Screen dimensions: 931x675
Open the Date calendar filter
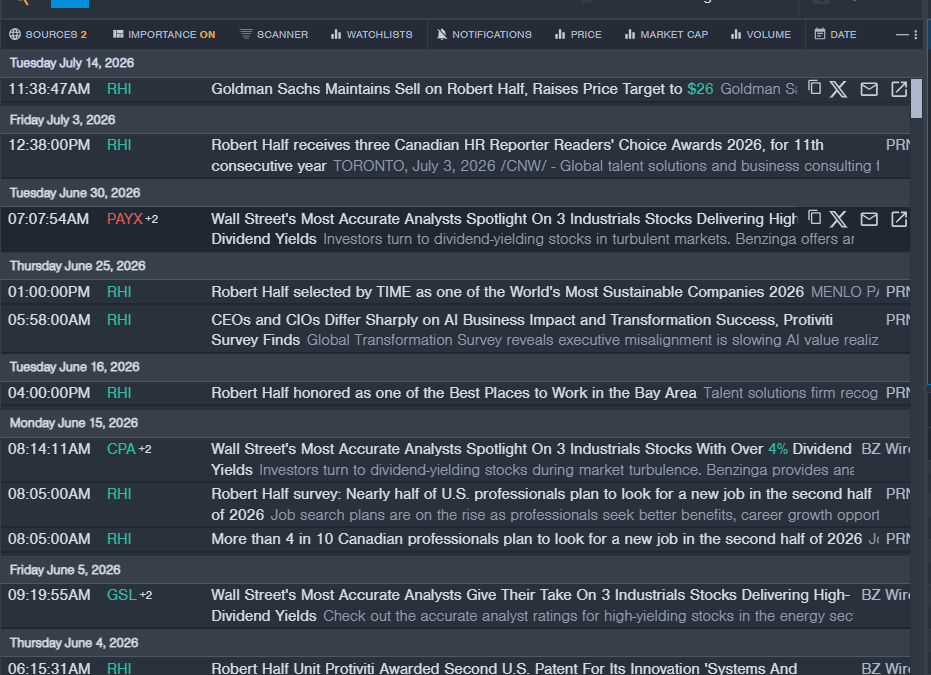coord(835,34)
